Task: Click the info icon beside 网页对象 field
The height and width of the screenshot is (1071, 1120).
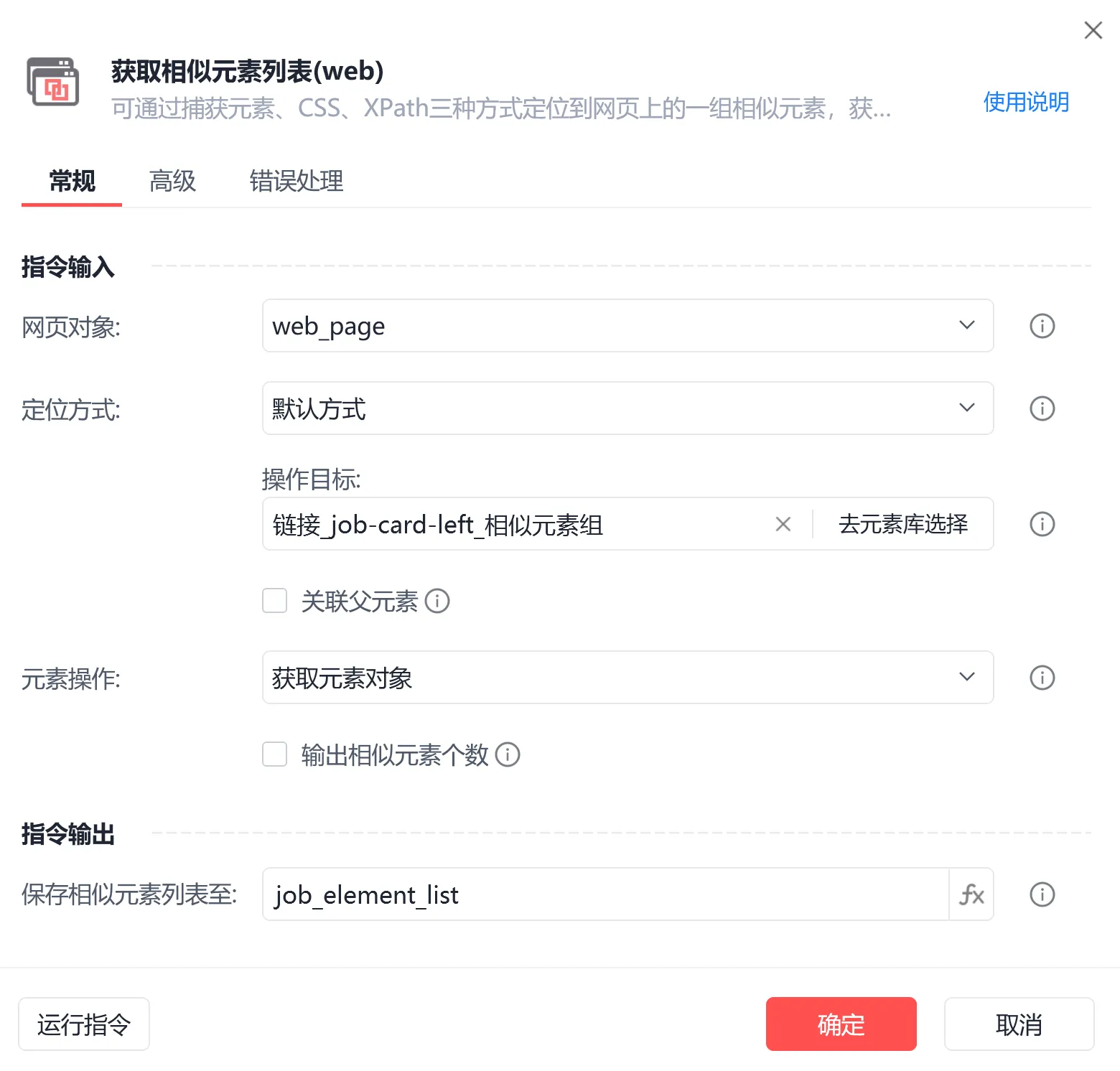Action: click(1042, 326)
